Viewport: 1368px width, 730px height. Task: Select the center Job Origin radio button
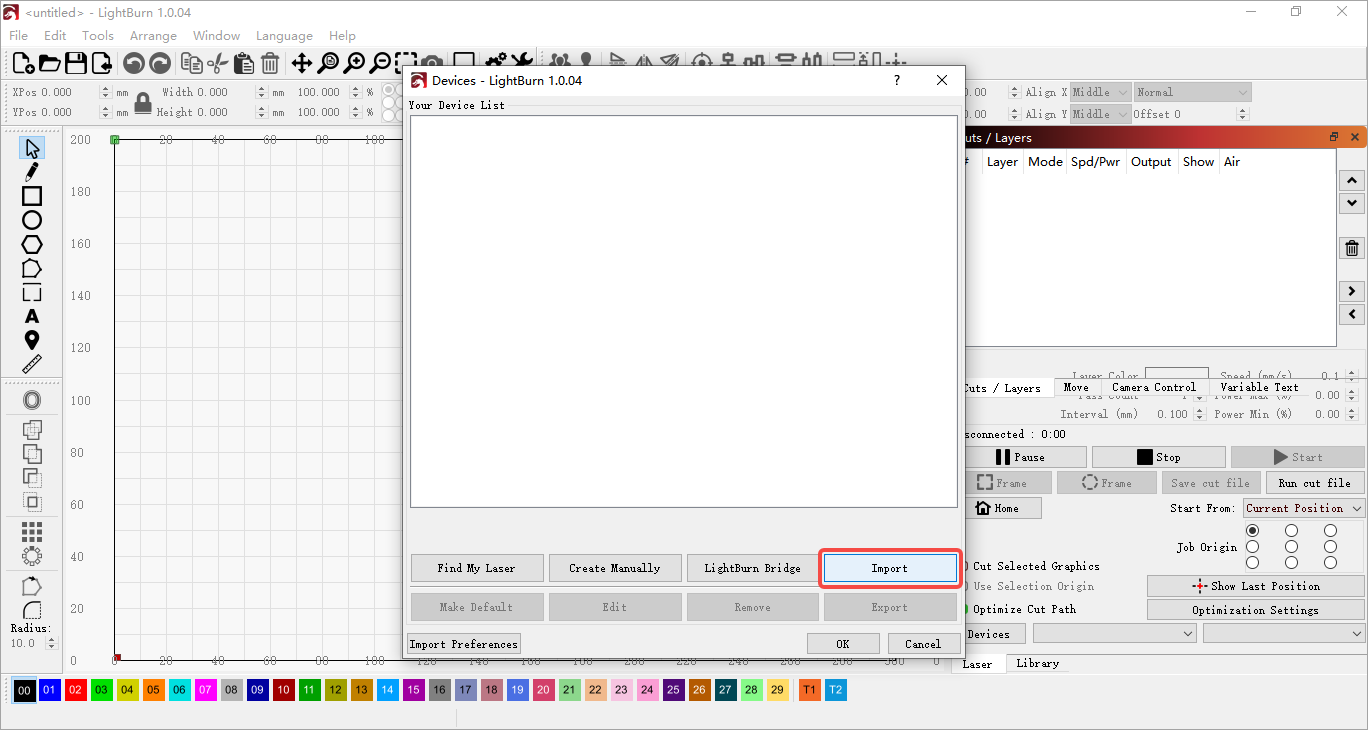[x=1292, y=547]
